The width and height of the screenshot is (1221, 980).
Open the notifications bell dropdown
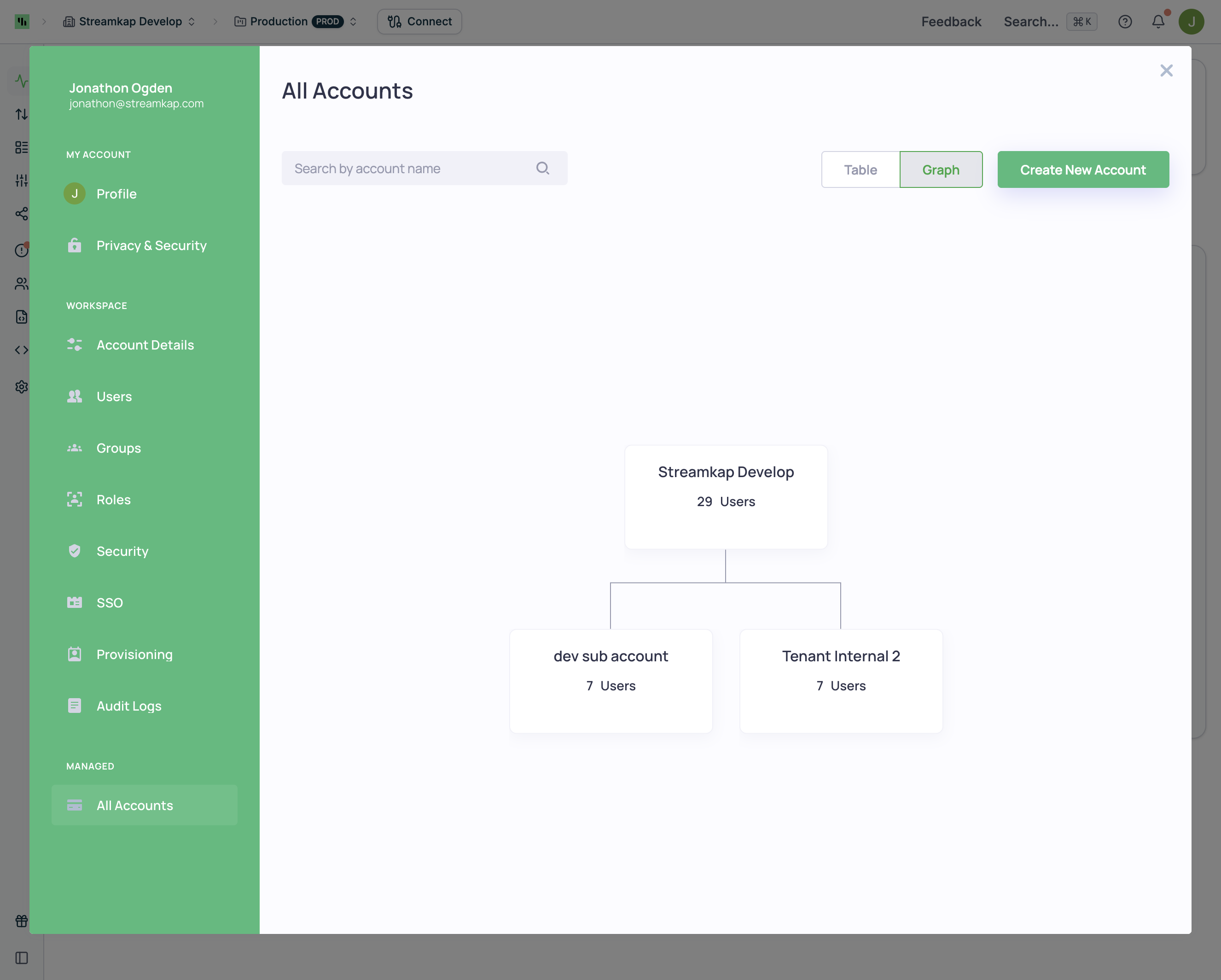[1158, 22]
